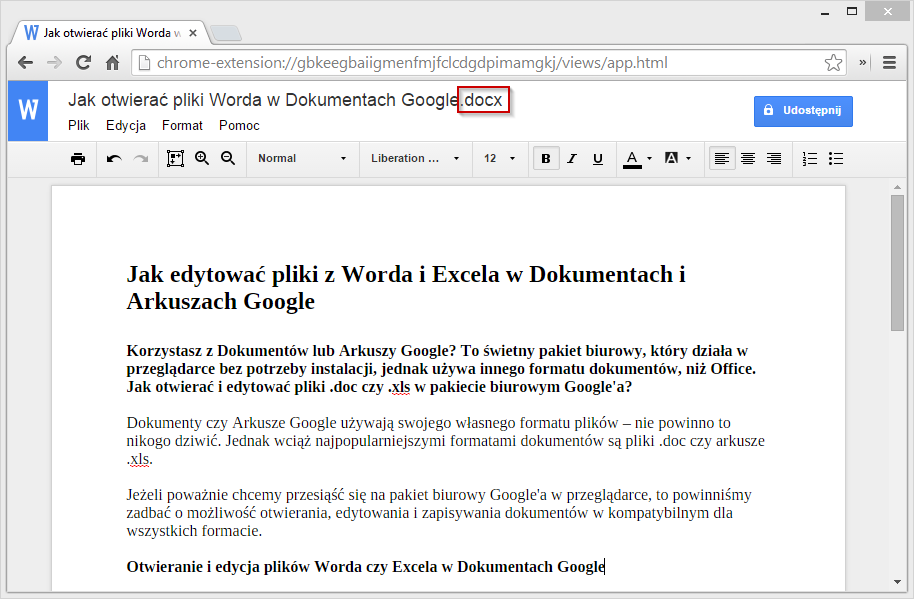This screenshot has width=914, height=599.
Task: Click the vertical scrollbar thumb
Action: point(897,263)
